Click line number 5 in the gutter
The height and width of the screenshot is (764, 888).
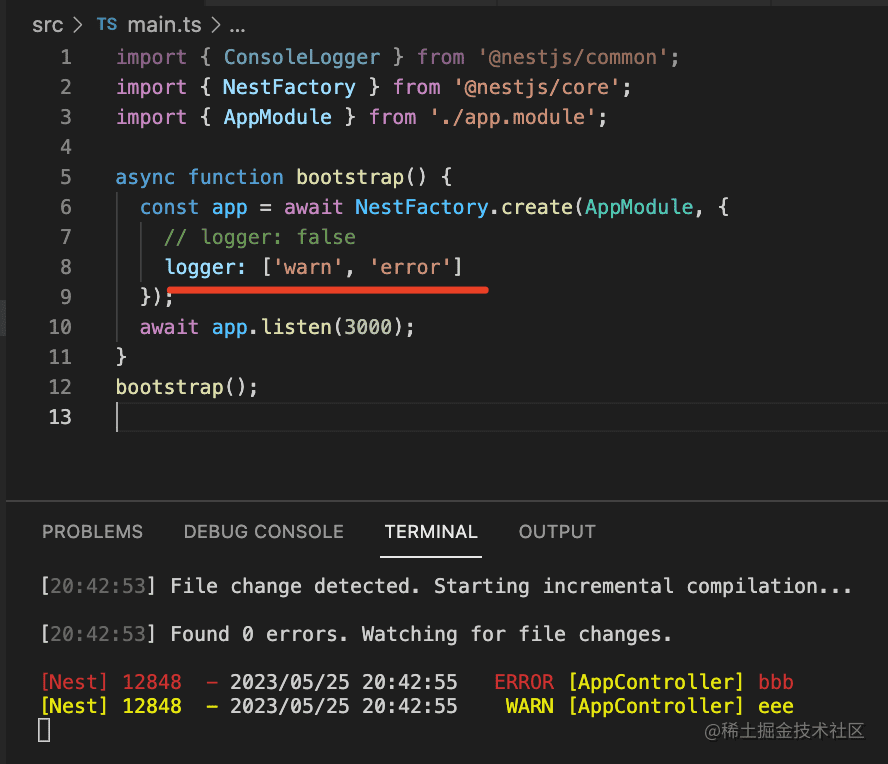point(65,177)
